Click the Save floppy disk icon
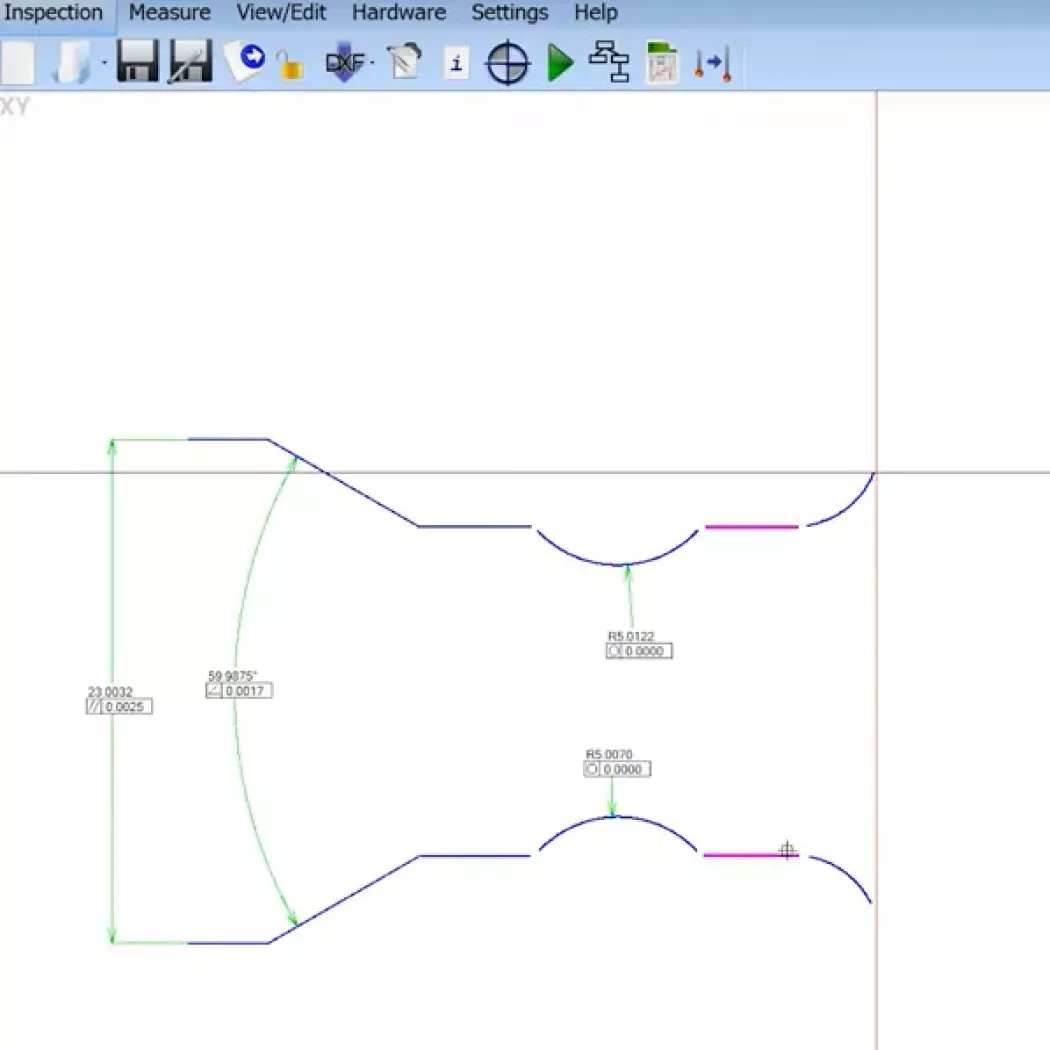 point(137,63)
